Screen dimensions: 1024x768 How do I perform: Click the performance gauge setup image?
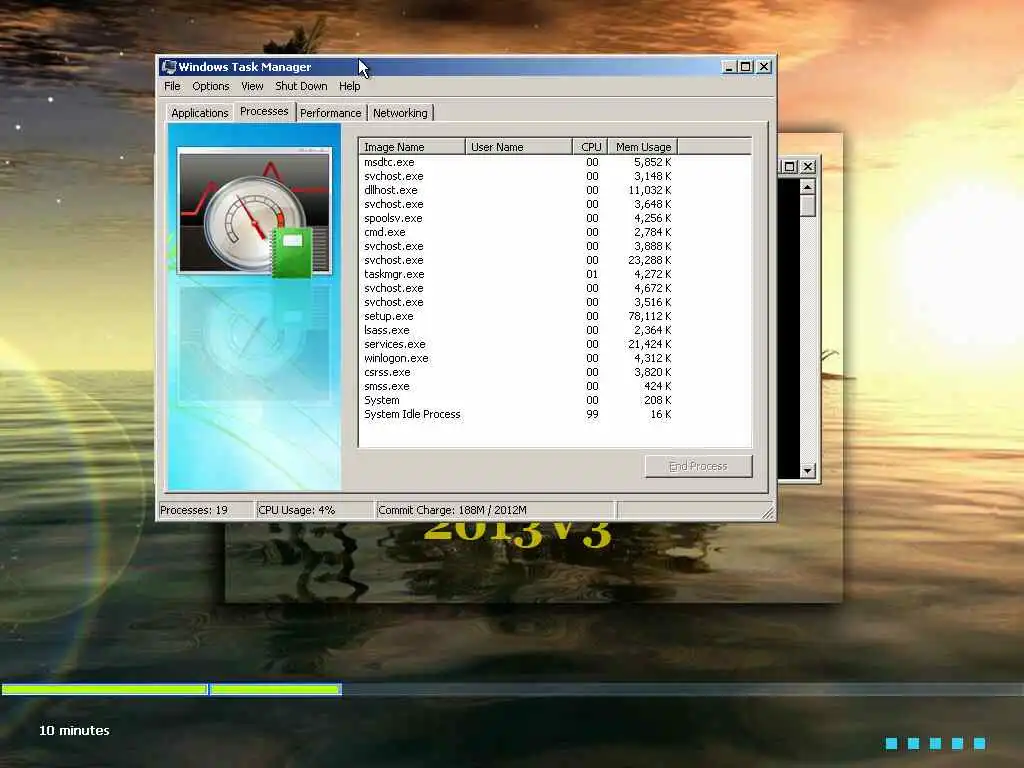(255, 210)
